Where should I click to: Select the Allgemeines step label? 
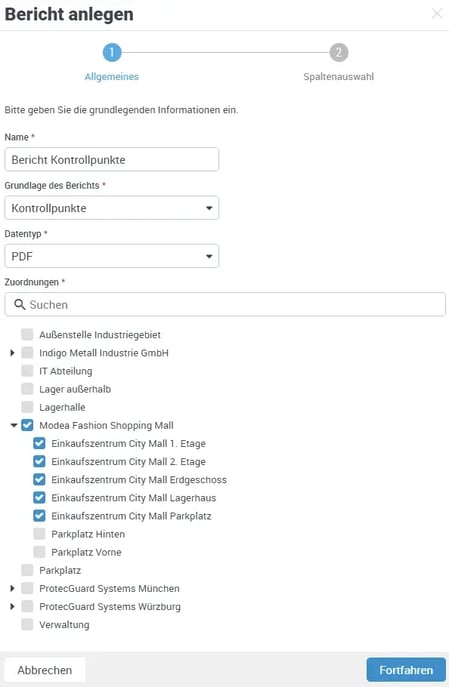click(112, 77)
